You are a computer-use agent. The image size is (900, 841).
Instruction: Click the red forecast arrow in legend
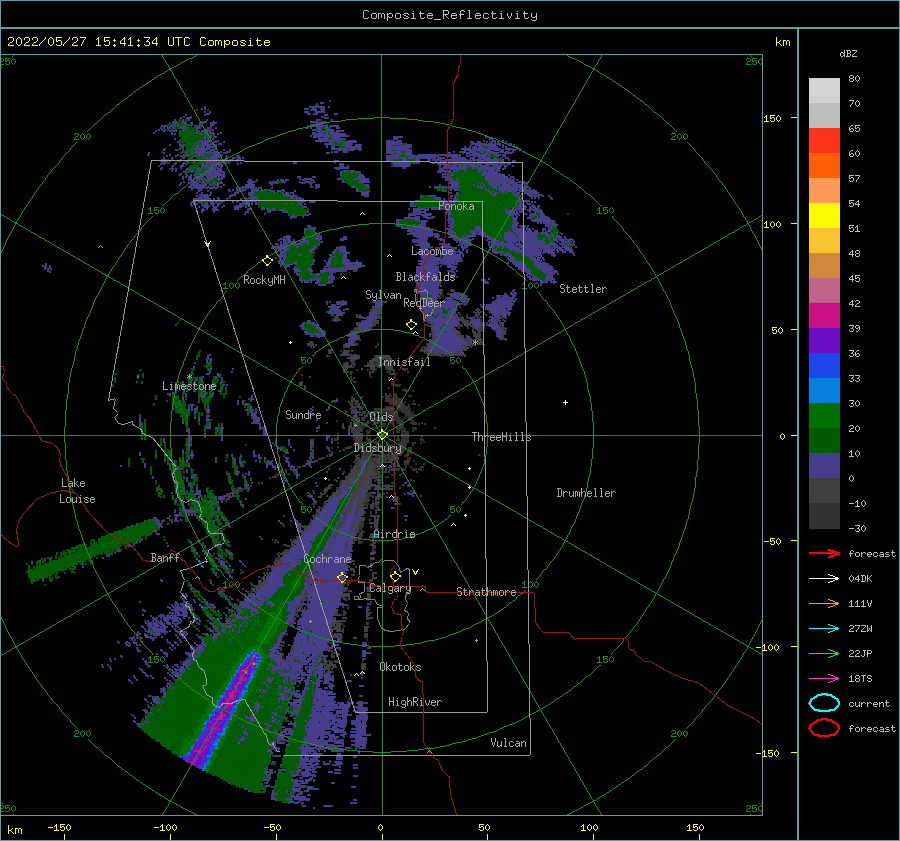[x=824, y=553]
